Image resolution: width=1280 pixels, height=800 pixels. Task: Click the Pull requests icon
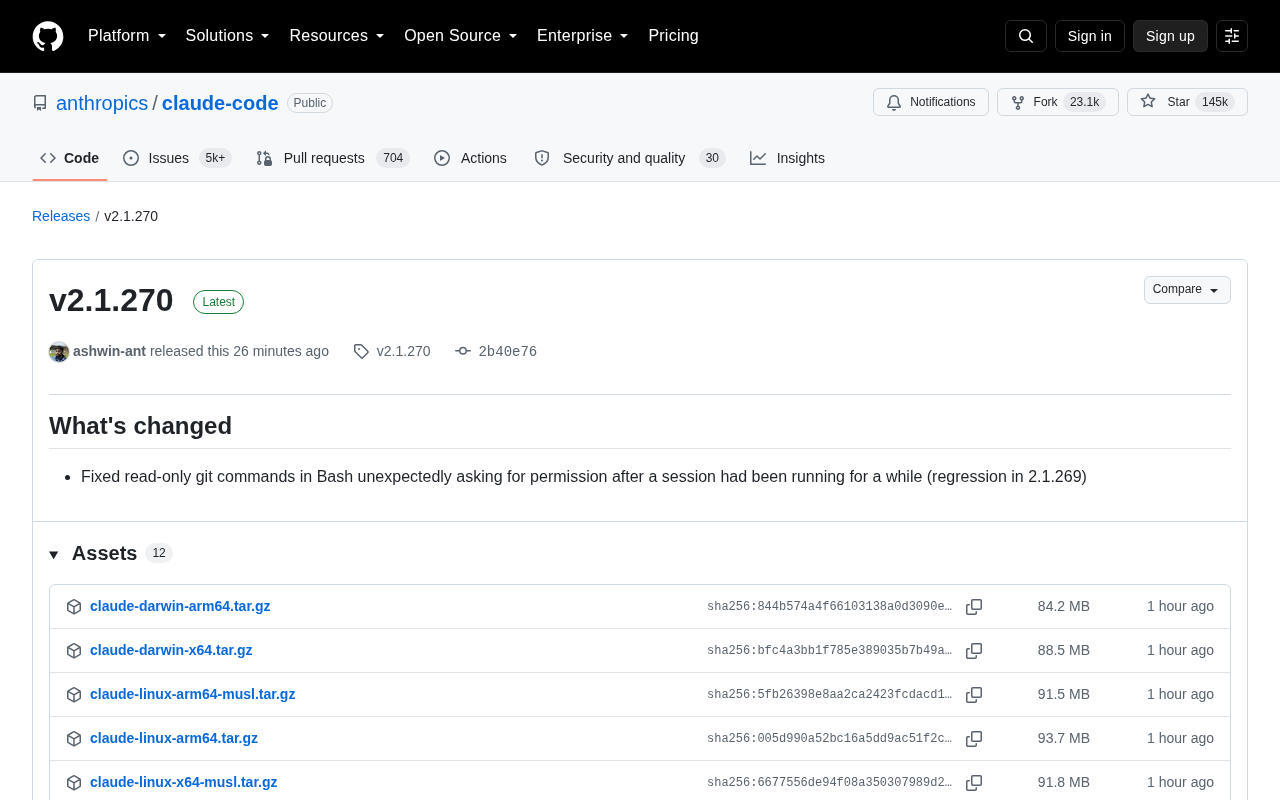[x=264, y=158]
